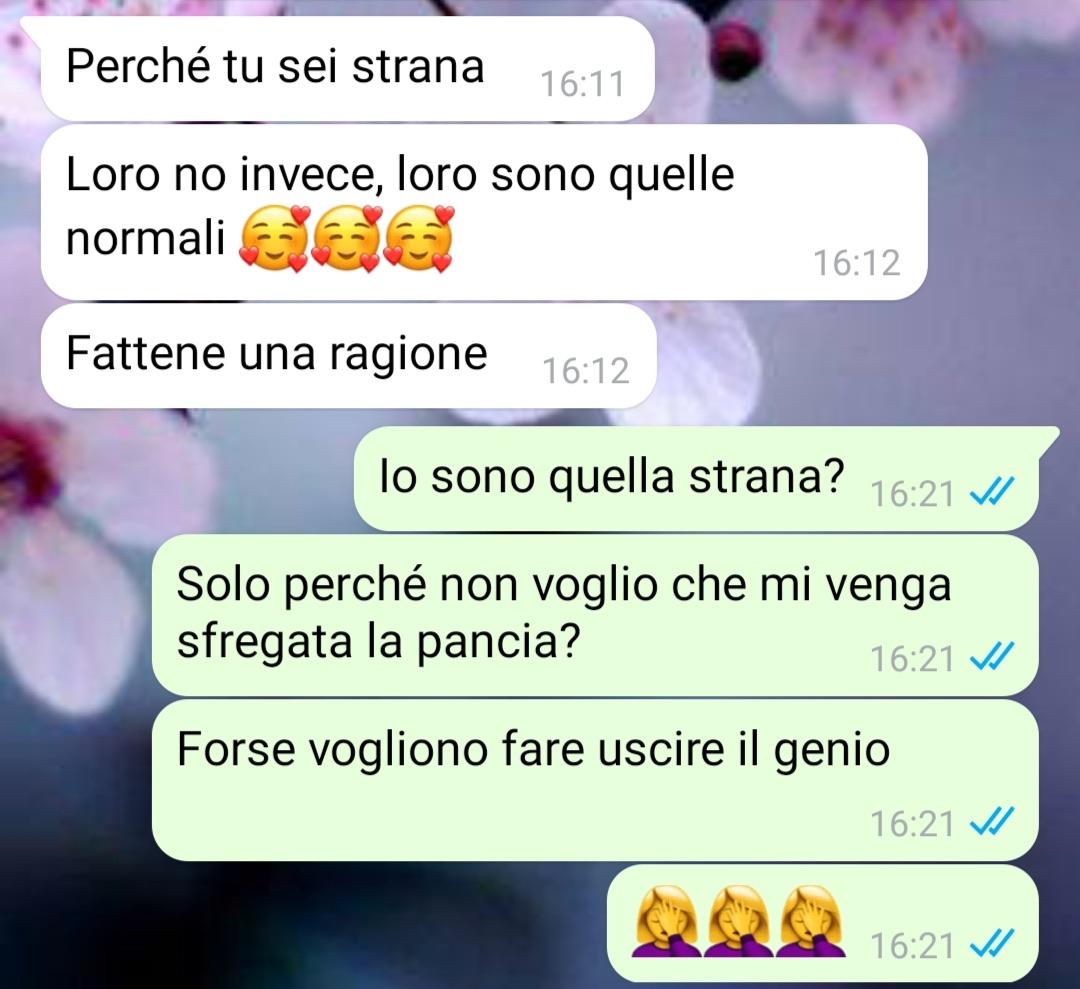Image resolution: width=1080 pixels, height=989 pixels.
Task: Select the 'Io sono quella strana?' message
Action: [x=697, y=479]
